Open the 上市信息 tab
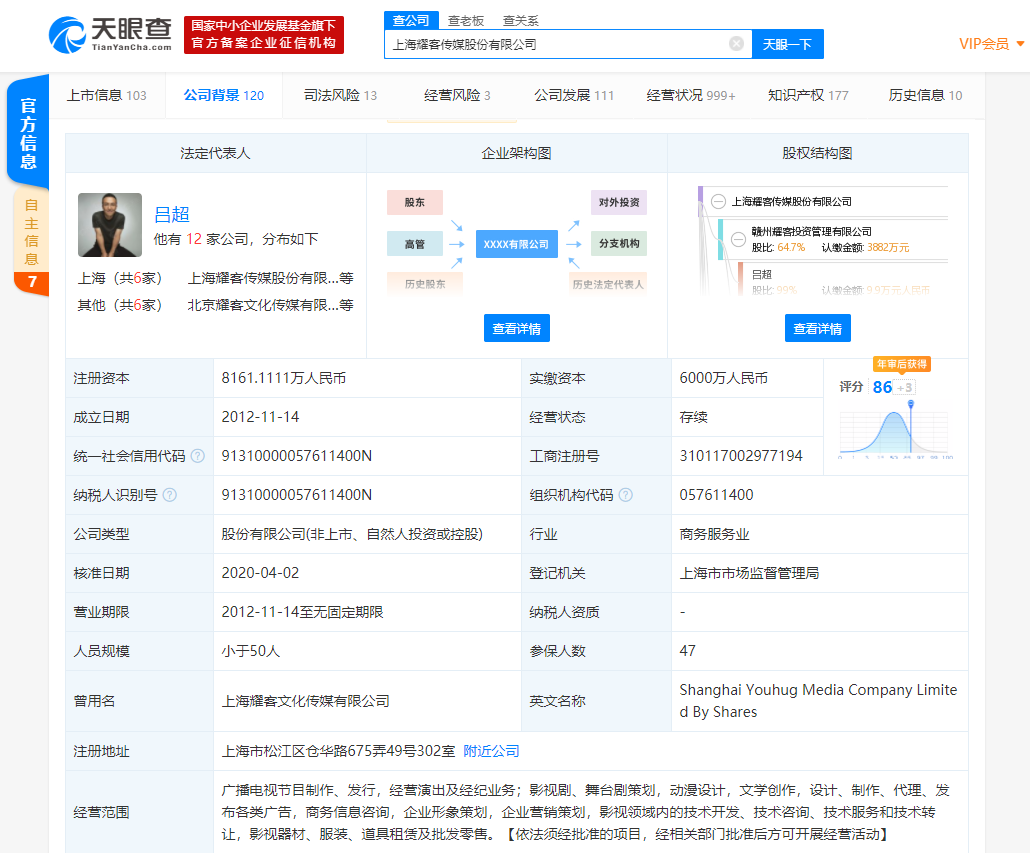 (107, 95)
